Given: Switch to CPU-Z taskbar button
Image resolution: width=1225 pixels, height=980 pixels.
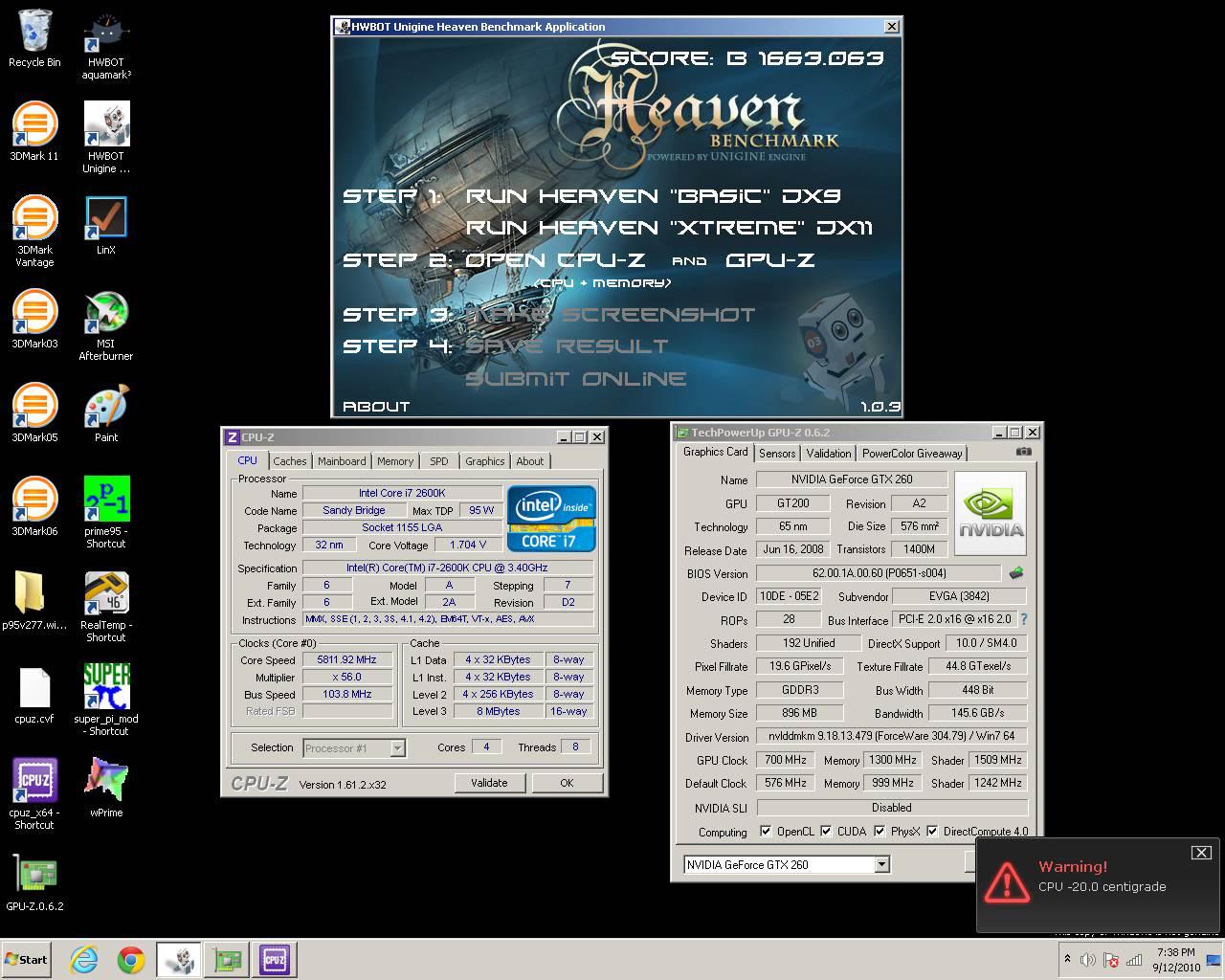Looking at the screenshot, I should pos(275,960).
